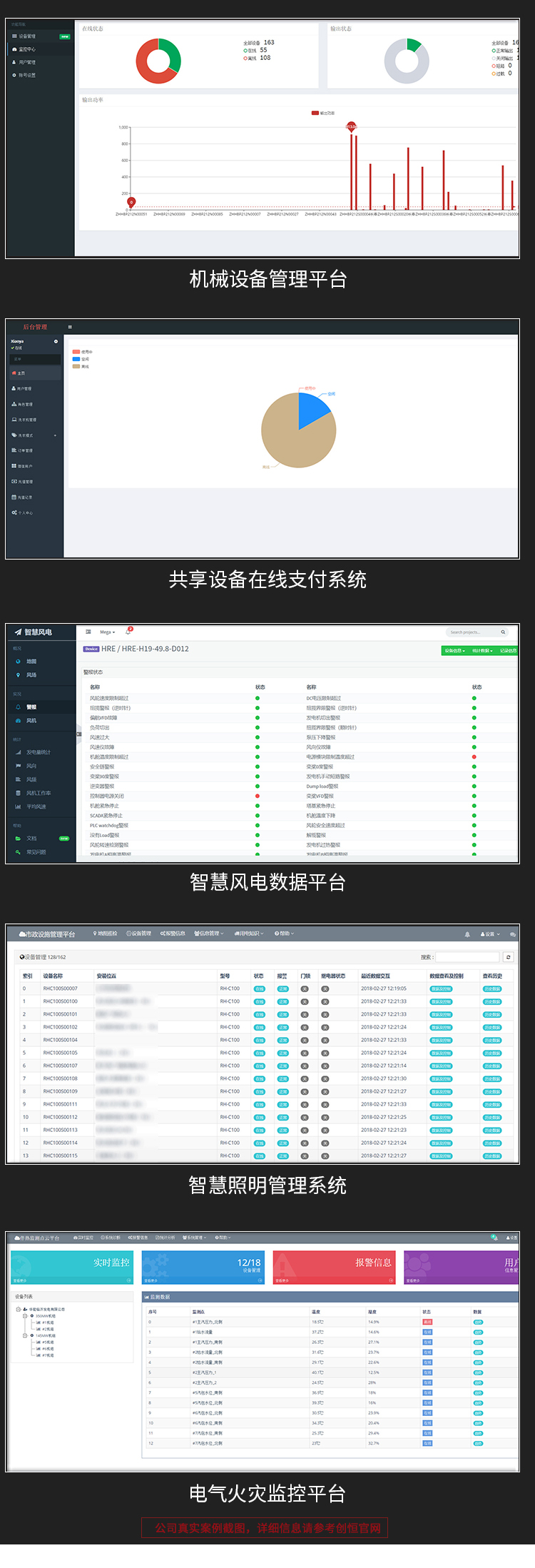Click the gear icon beside Xiaoya username
The image size is (535, 1568).
[x=56, y=341]
